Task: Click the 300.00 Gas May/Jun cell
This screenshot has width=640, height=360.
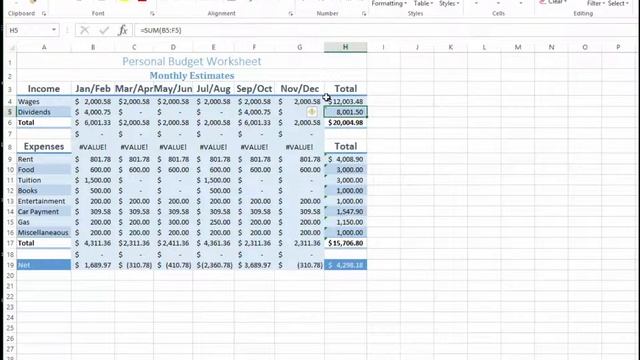Action: point(173,222)
